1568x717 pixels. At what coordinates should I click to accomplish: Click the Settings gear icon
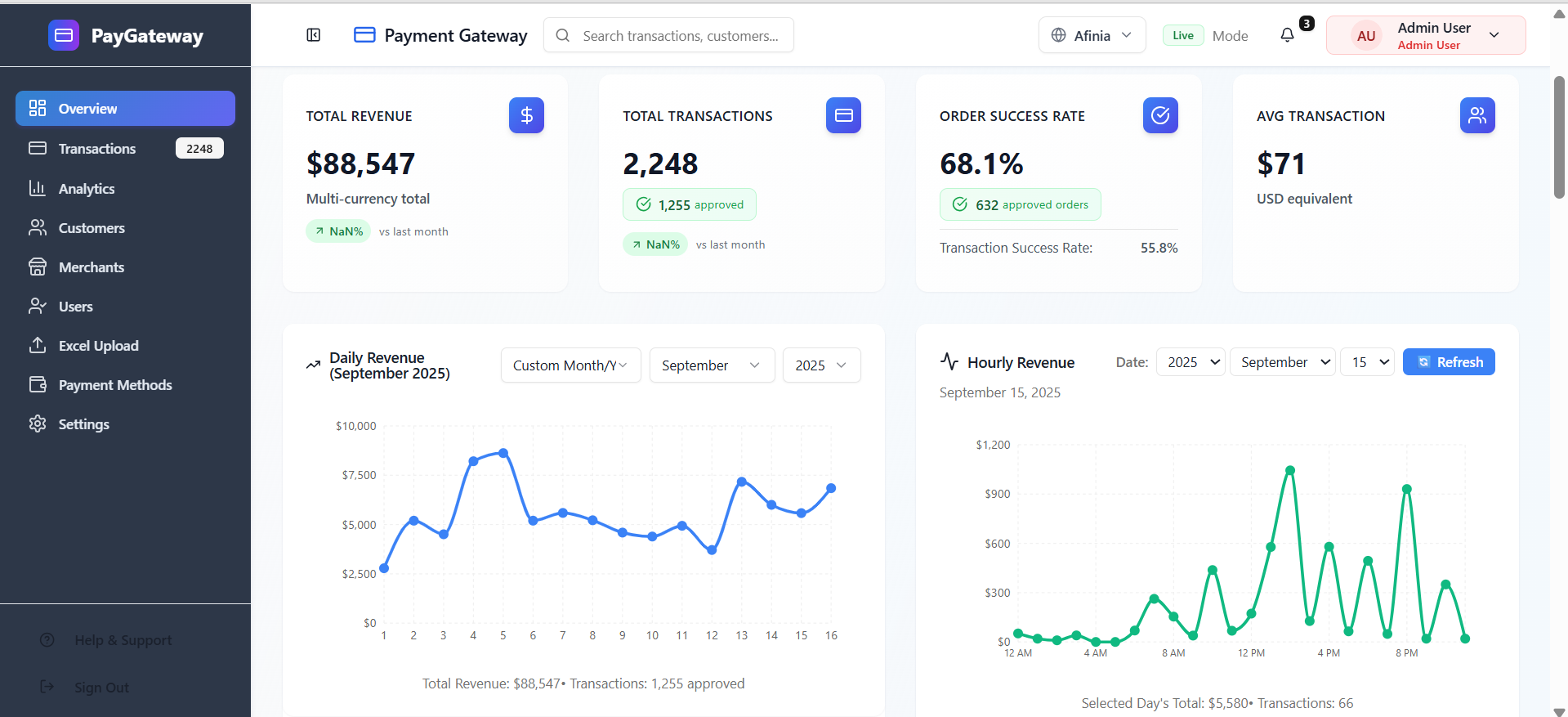tap(38, 423)
